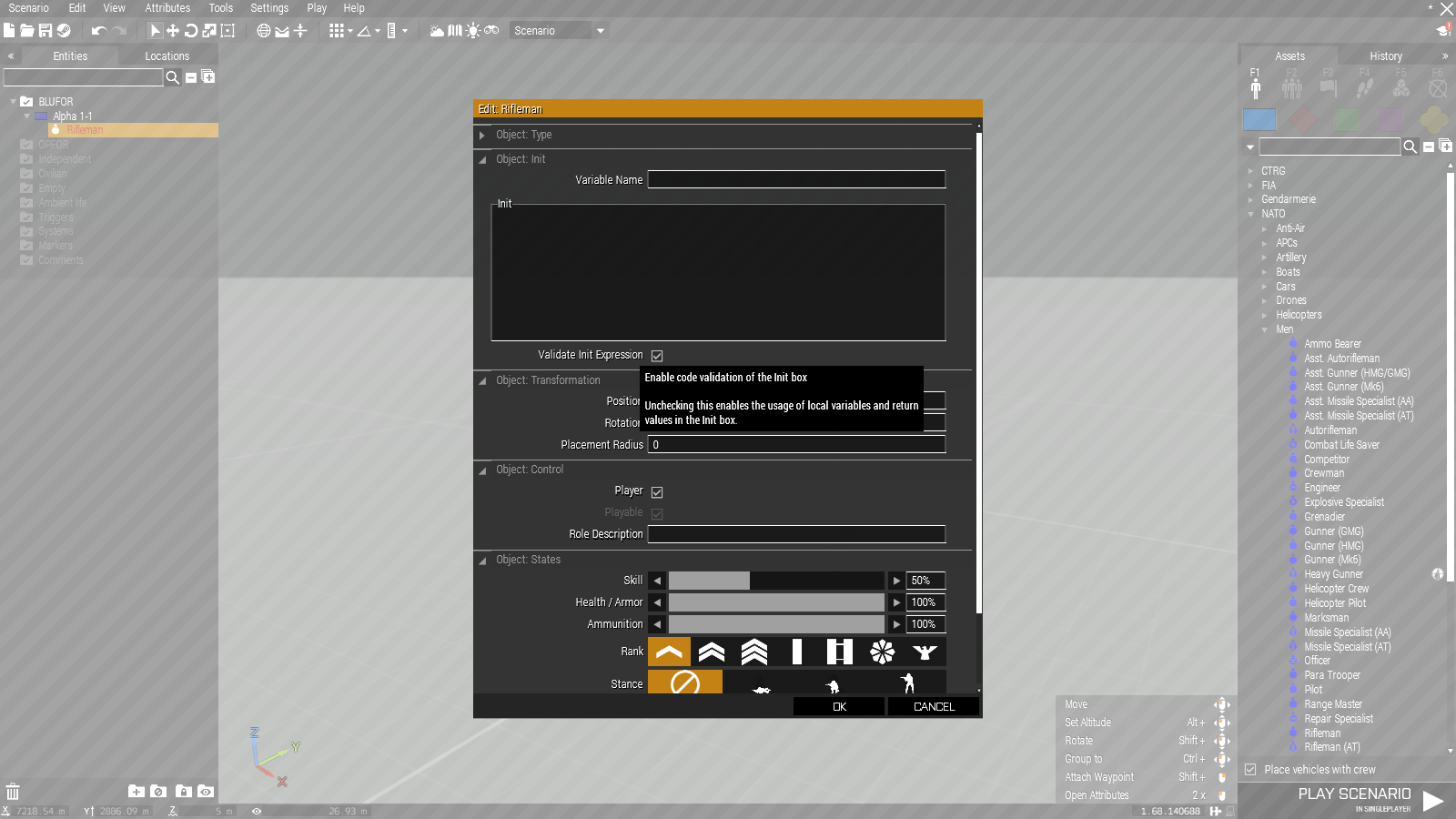
Task: Uncheck Validate Init Expression checkbox
Action: pyautogui.click(x=657, y=356)
